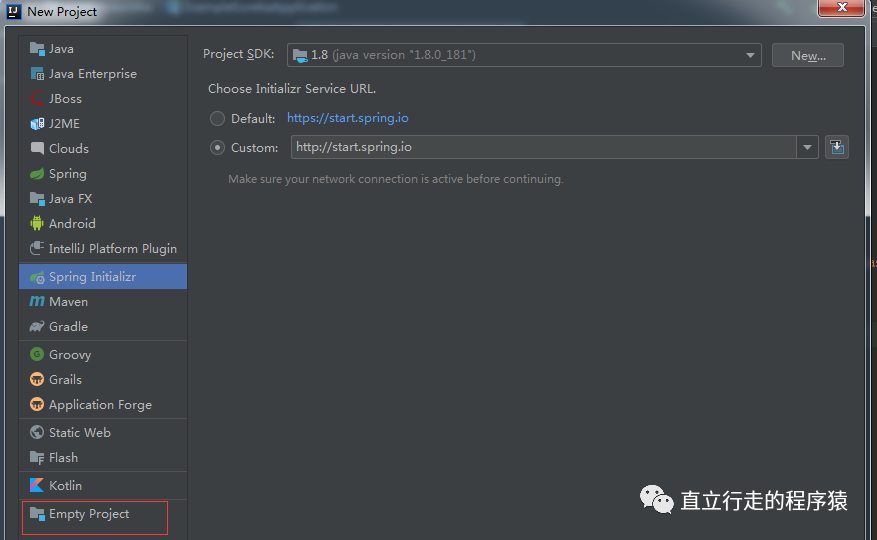
Task: Select Spring project type label
Action: [68, 174]
